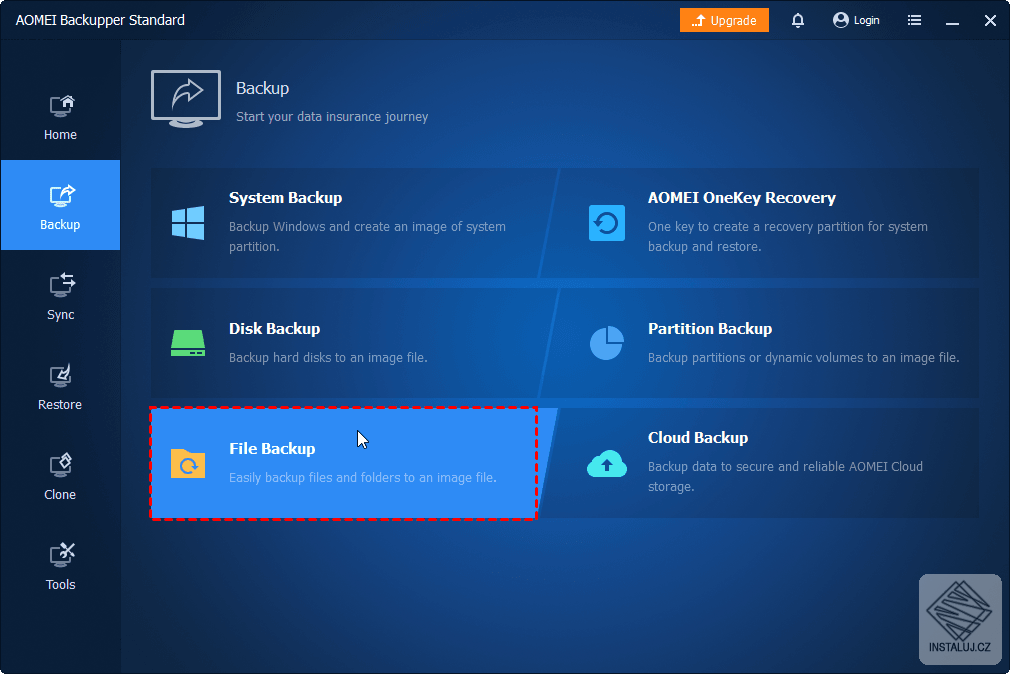The image size is (1010, 674).
Task: Choose System Backup title text
Action: pyautogui.click(x=285, y=198)
